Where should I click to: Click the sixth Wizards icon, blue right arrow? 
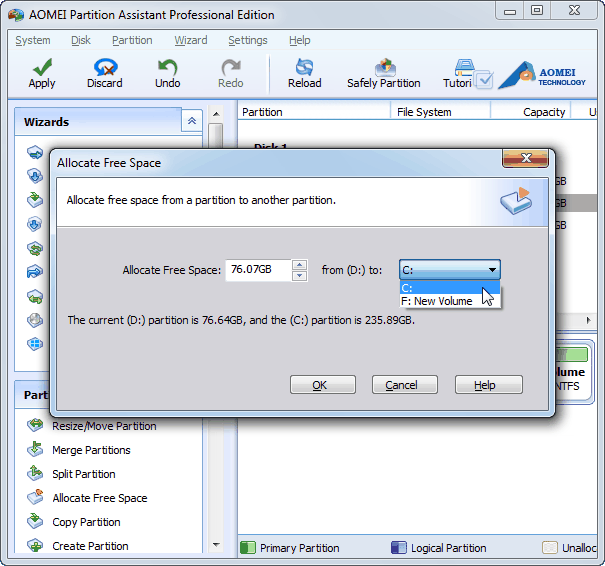coord(35,272)
